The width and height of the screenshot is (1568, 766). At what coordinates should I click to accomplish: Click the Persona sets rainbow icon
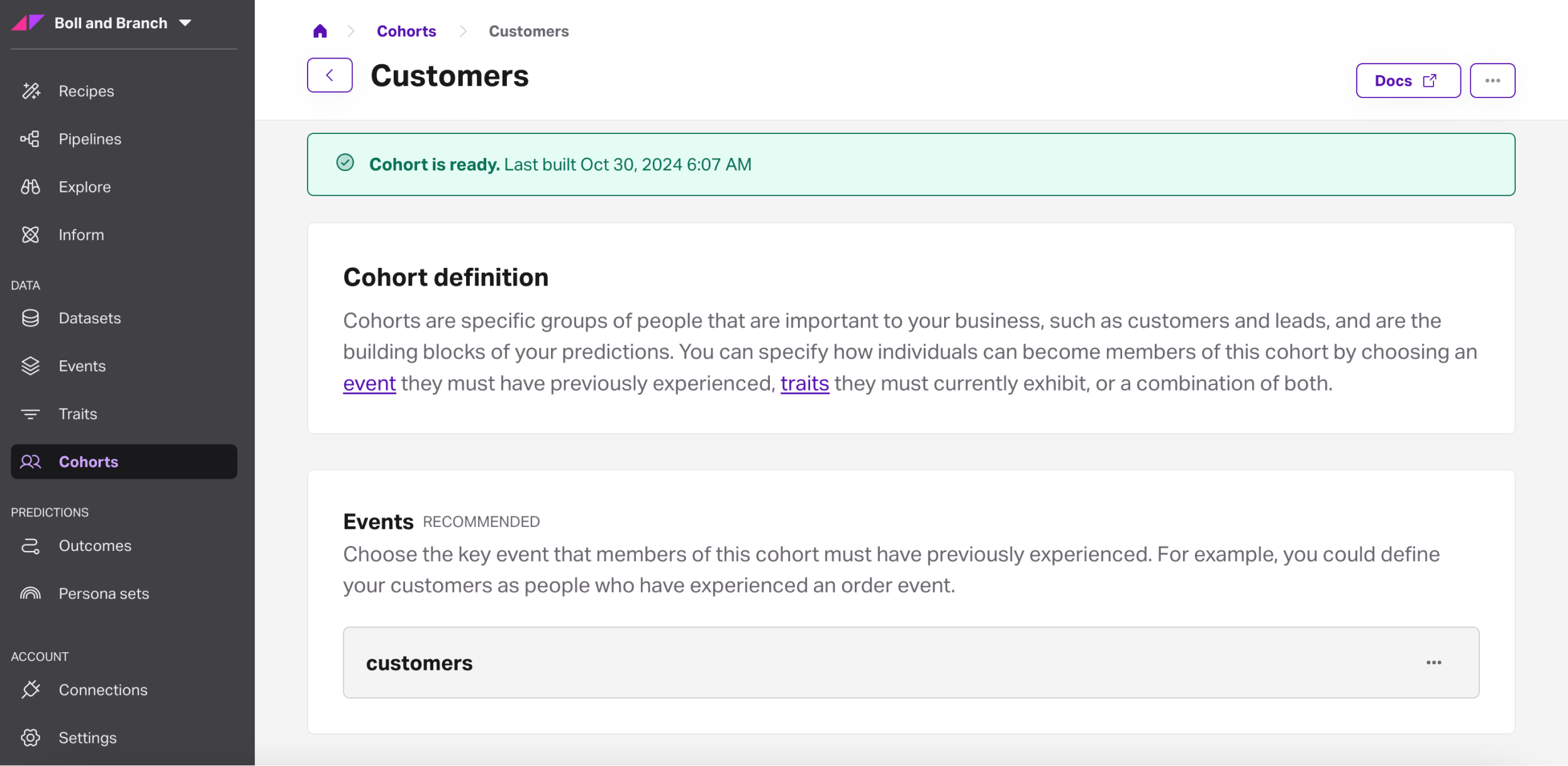click(30, 594)
